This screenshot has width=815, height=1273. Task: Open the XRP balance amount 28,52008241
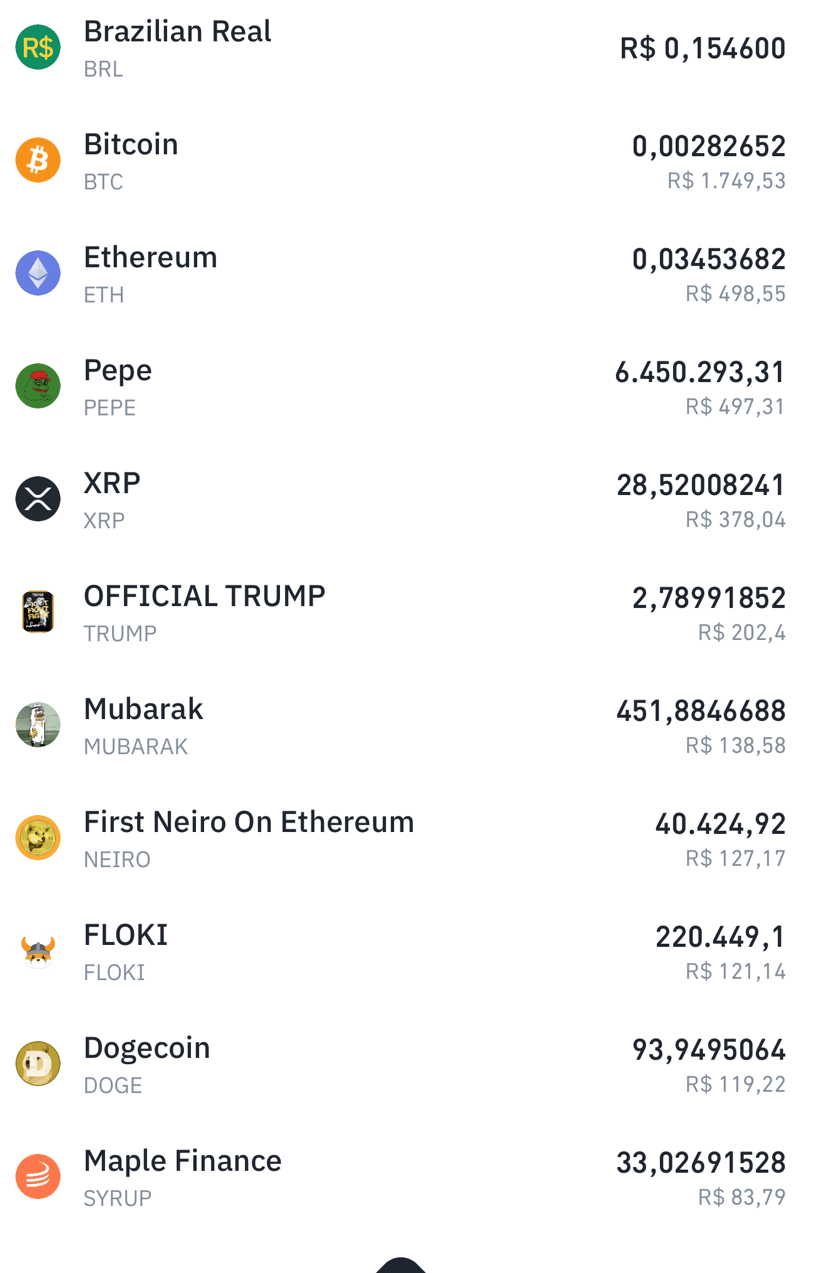click(x=701, y=486)
